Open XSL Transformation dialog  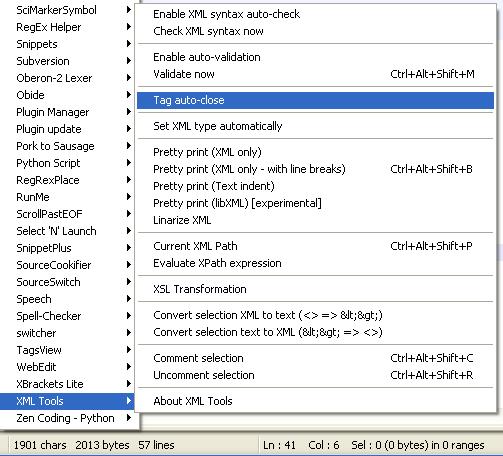315,289
